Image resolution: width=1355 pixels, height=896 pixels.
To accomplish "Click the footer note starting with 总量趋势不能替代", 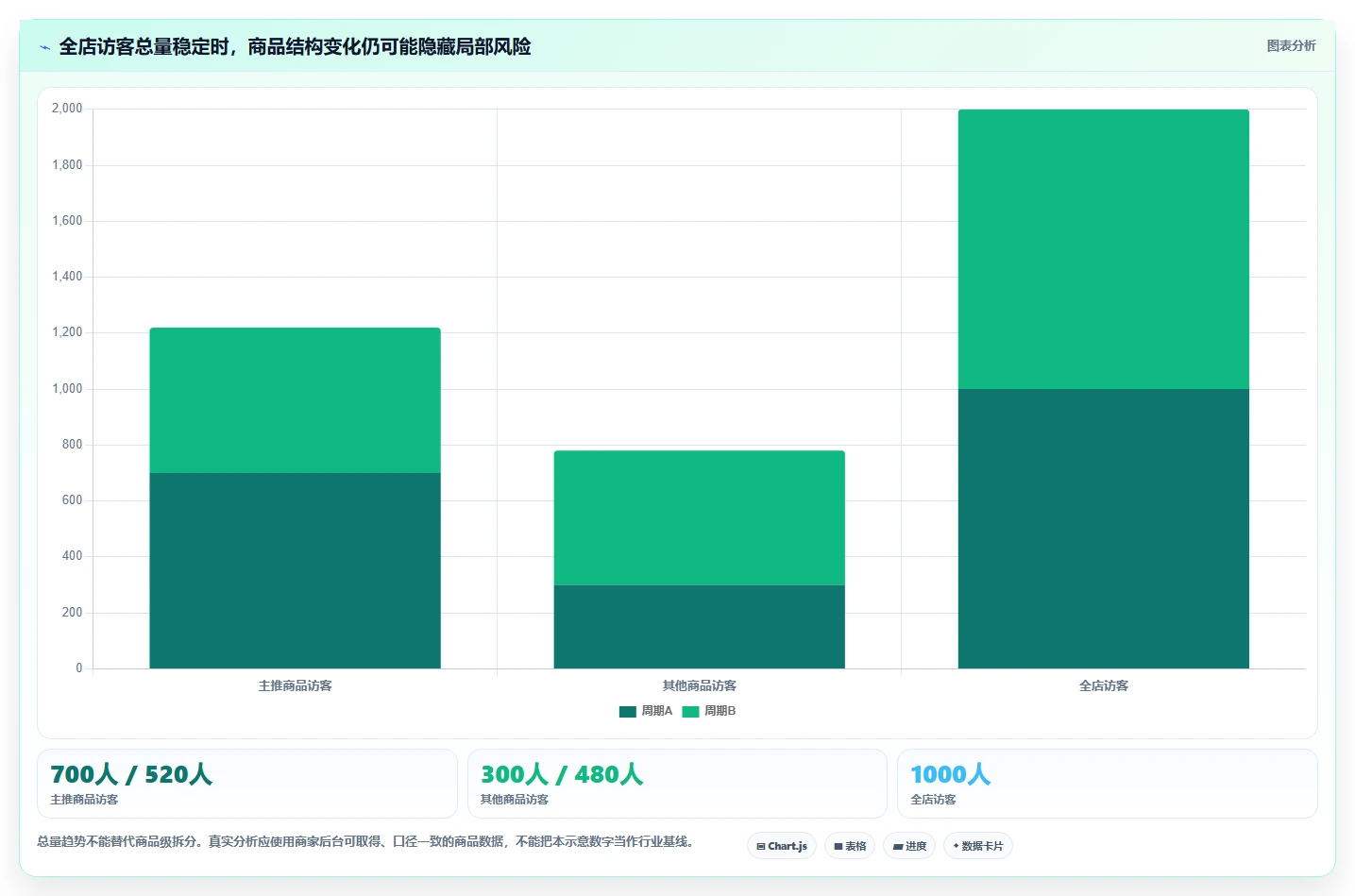I will tap(367, 841).
